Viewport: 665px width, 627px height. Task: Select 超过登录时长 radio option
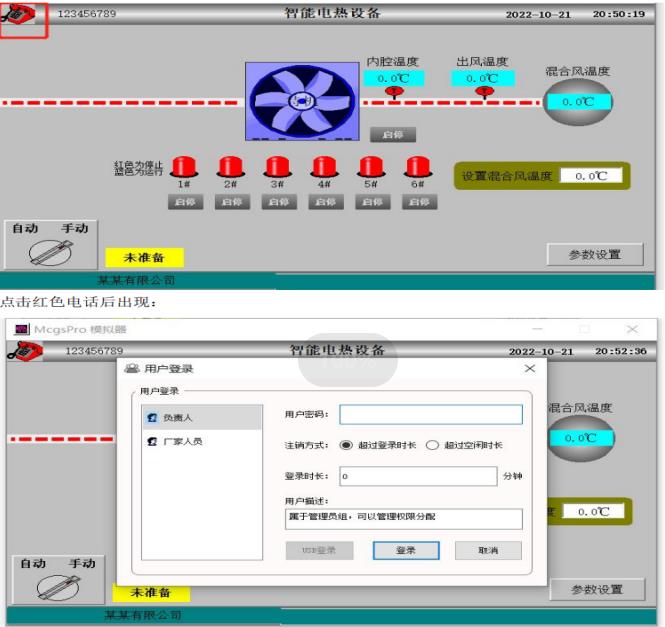[x=346, y=445]
